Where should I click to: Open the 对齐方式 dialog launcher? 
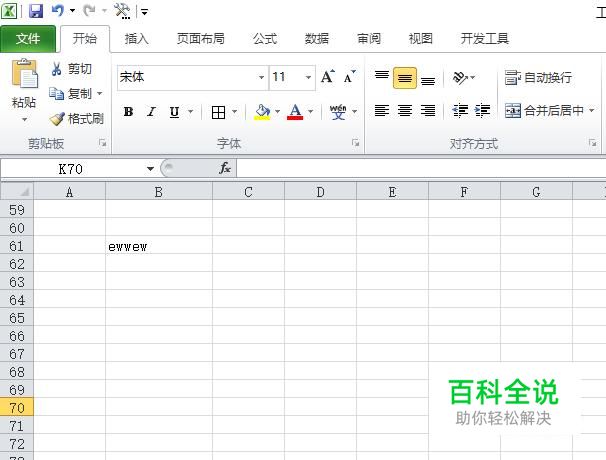click(x=592, y=143)
